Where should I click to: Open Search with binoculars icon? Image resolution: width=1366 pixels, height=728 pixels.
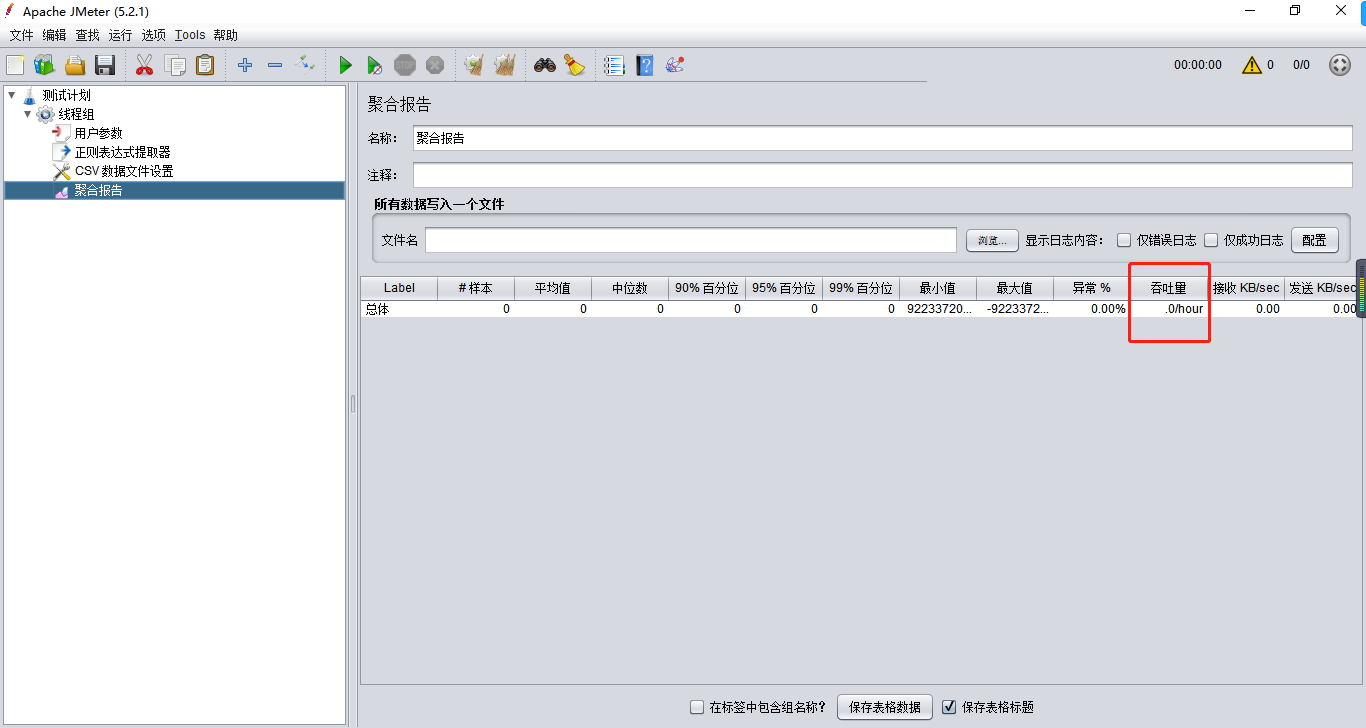click(544, 65)
